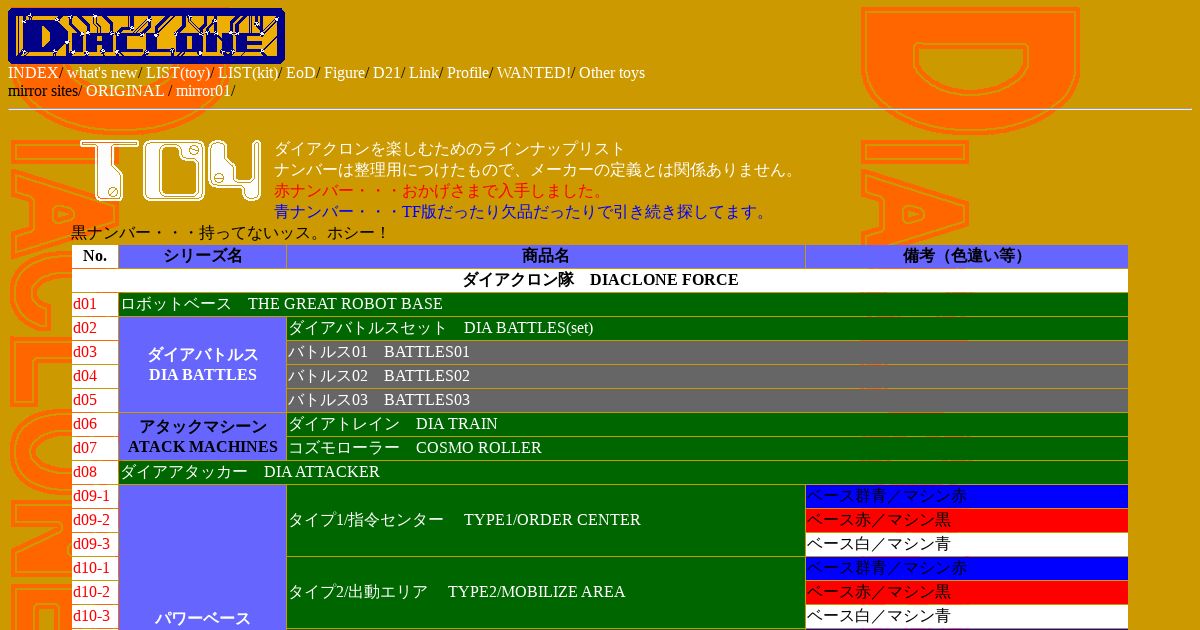Screen dimensions: 1200x630
Task: Select row number d09-2
Action: (95, 520)
